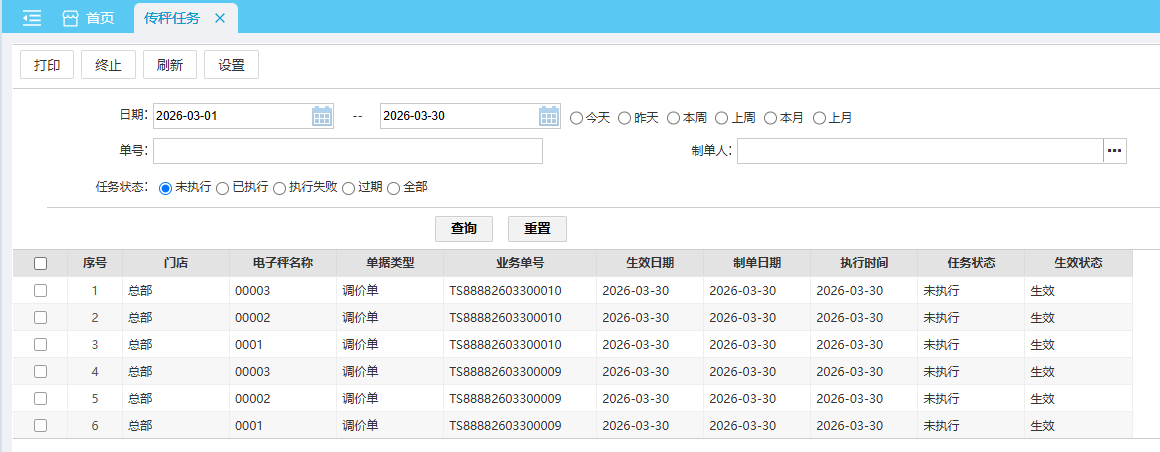Choose 本月 date range radio

pyautogui.click(x=771, y=118)
